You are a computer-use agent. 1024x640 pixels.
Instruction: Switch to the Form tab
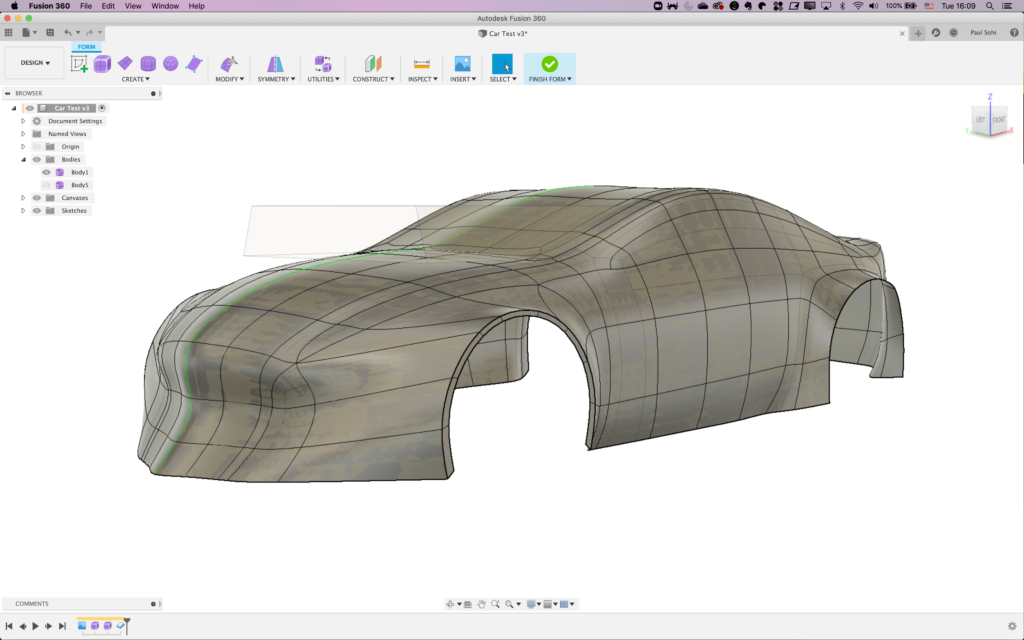pyautogui.click(x=87, y=46)
